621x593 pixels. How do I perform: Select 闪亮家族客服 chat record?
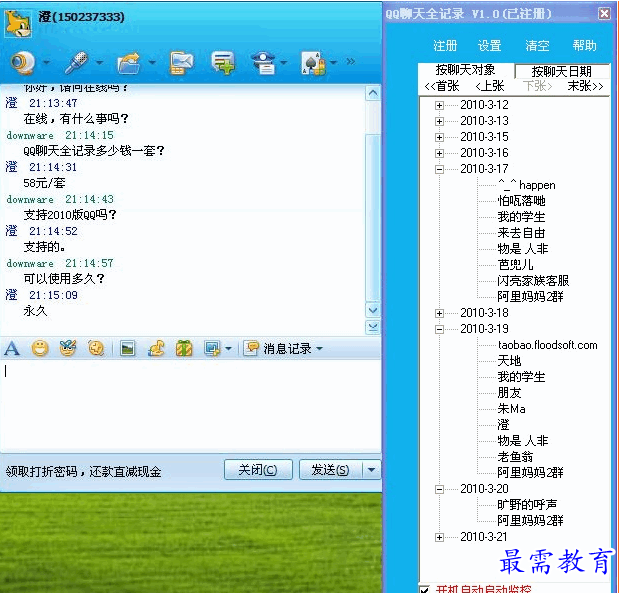(533, 281)
